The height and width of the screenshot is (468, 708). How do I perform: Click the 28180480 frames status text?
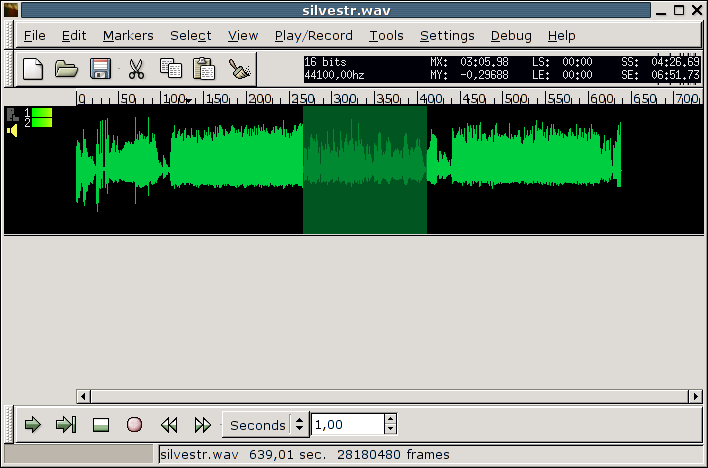[x=393, y=454]
